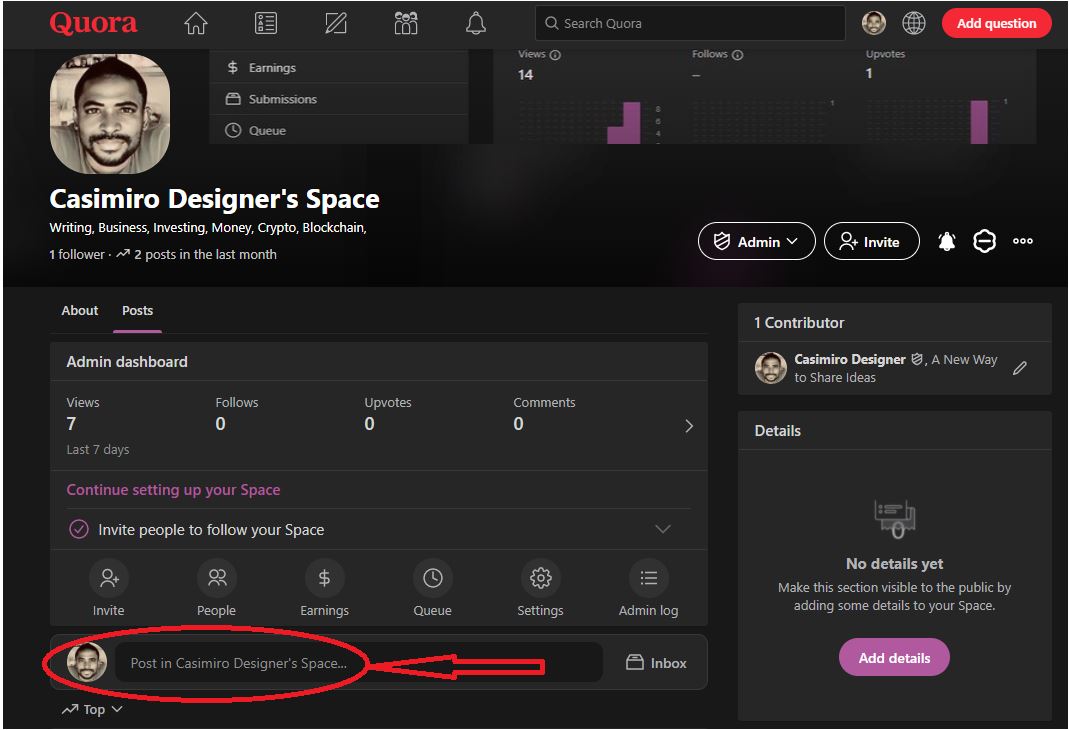This screenshot has width=1069, height=730.
Task: Open the Settings gear icon
Action: tap(541, 578)
